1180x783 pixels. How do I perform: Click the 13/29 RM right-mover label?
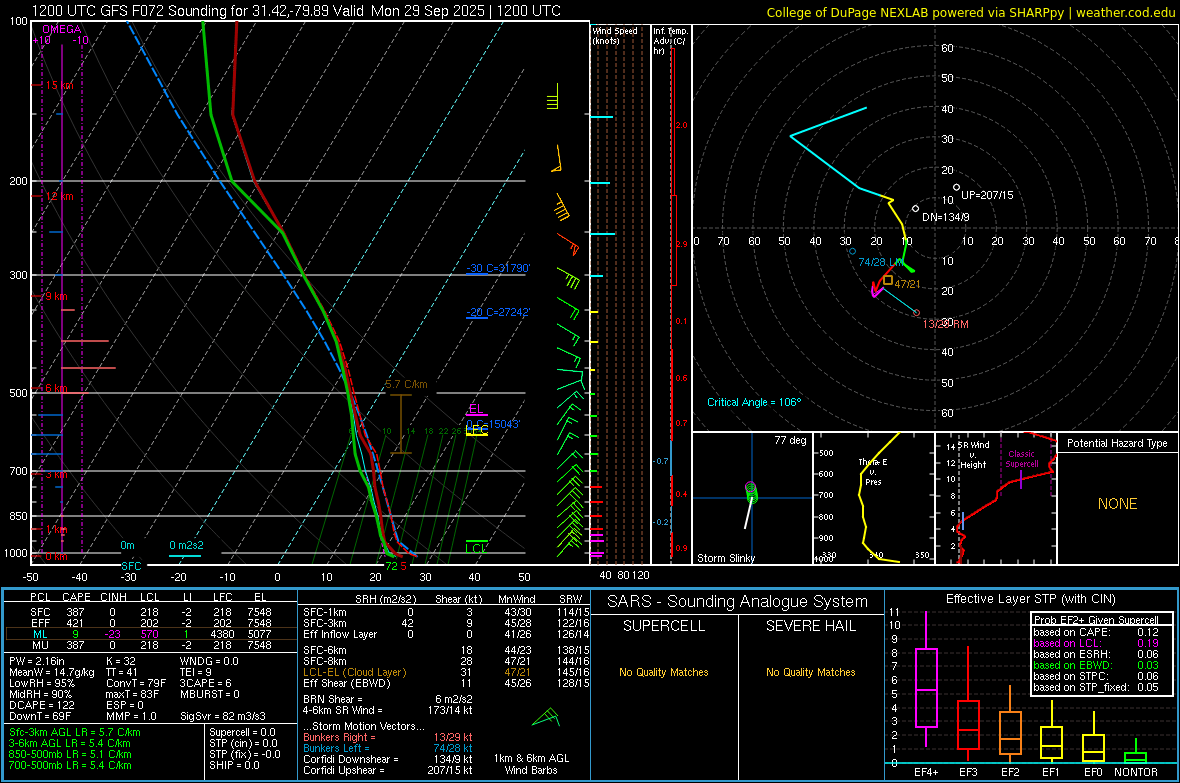tap(945, 324)
